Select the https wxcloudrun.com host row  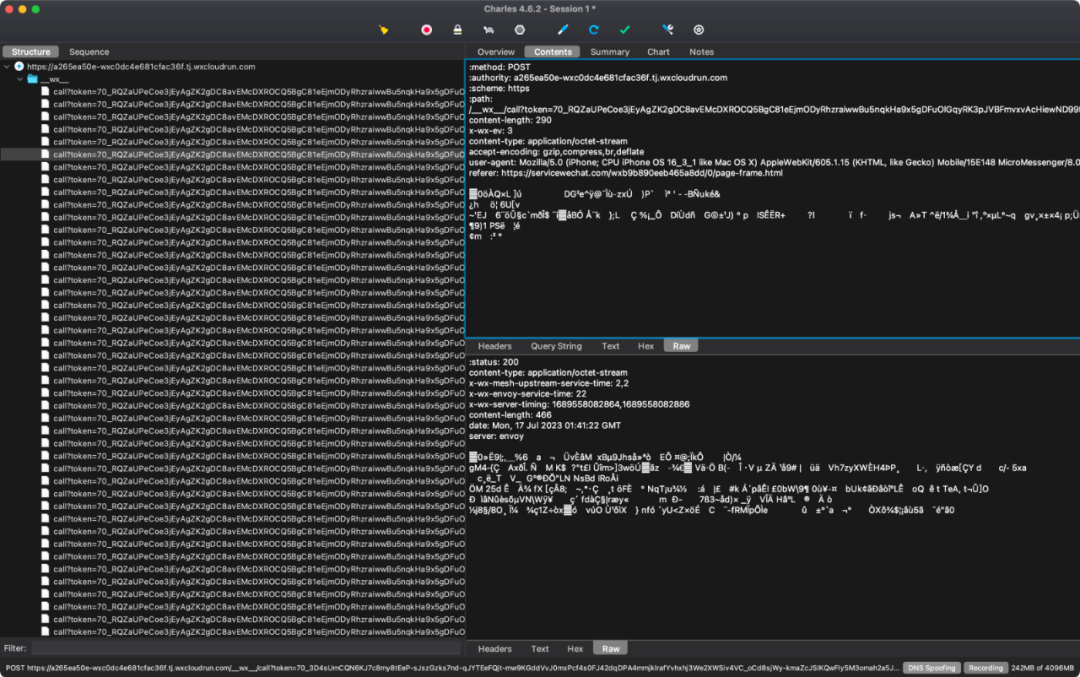tap(233, 67)
